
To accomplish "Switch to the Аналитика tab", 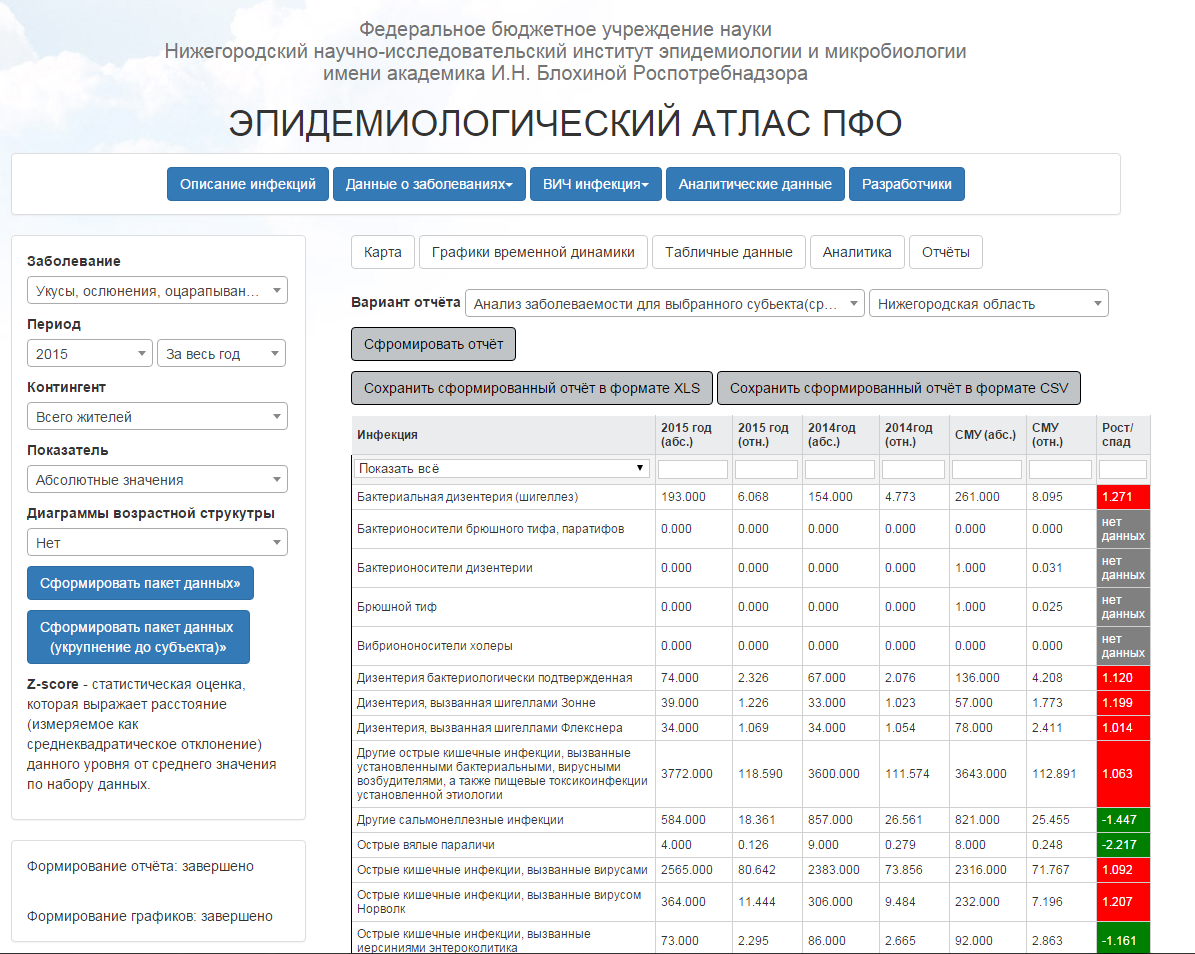I will [x=857, y=252].
